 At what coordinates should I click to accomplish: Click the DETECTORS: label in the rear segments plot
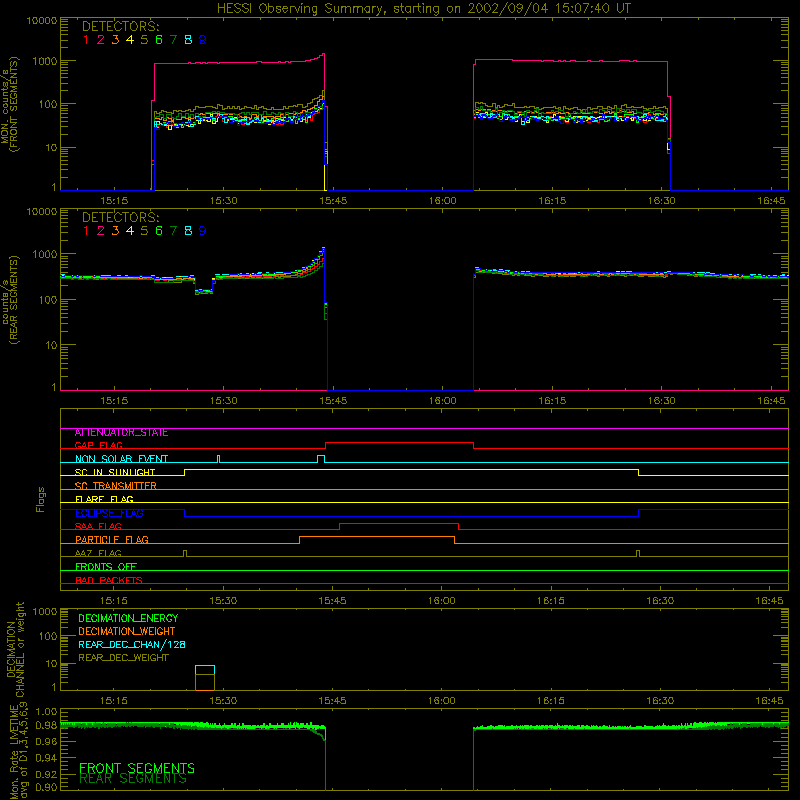[121, 217]
